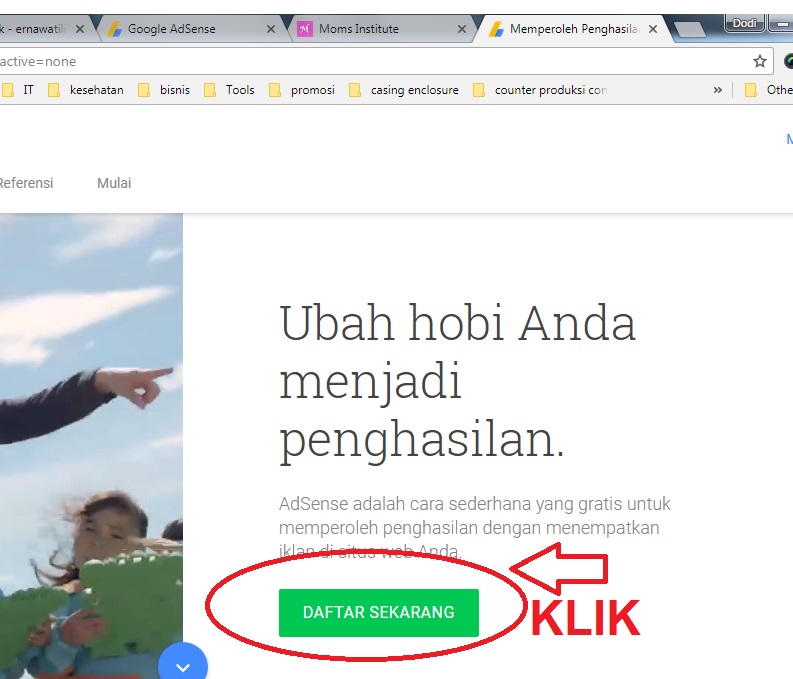This screenshot has height=679, width=793.
Task: Open the casing enclosure bookmarks folder
Action: (404, 90)
